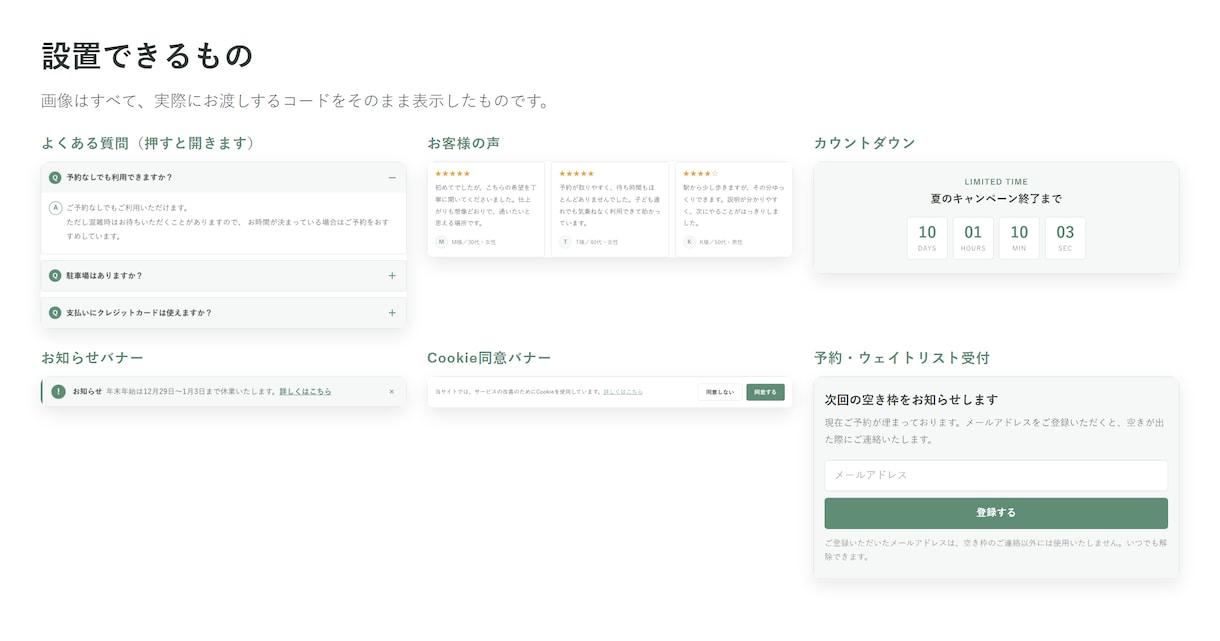Click the five-star rating in M様's review
Screen dimensions: 1220x641
[x=452, y=174]
